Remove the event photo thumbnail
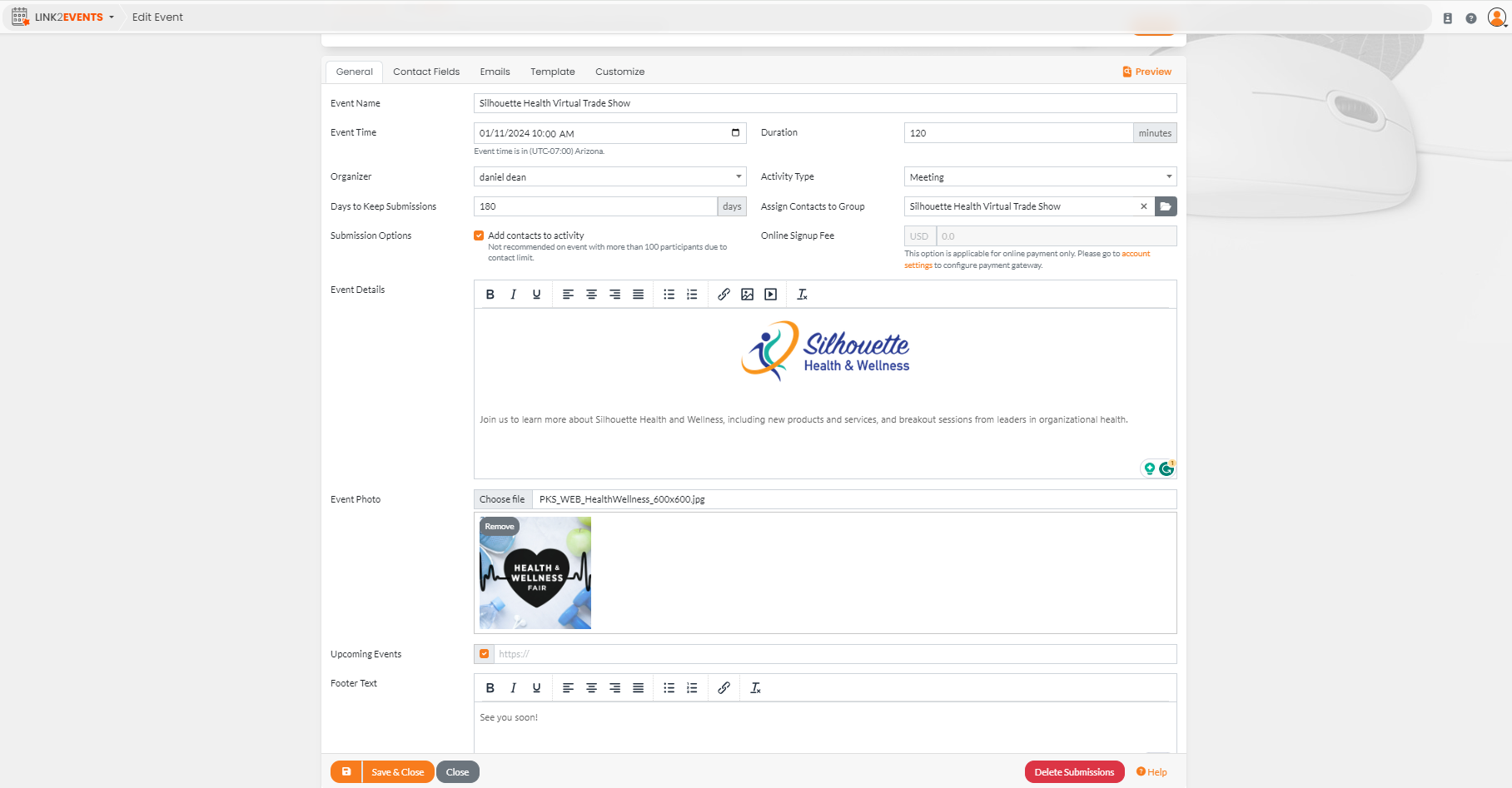The image size is (1512, 788). point(500,527)
